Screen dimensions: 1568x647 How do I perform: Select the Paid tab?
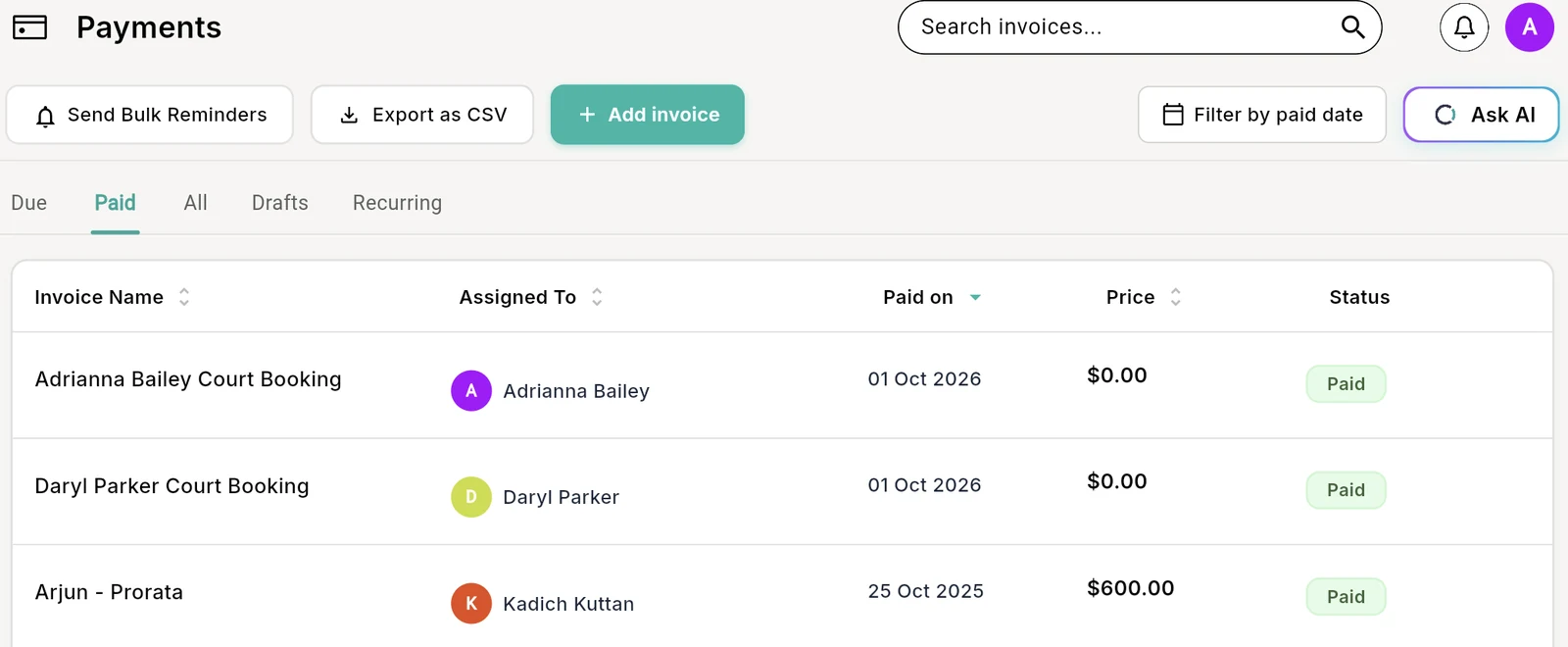(115, 203)
